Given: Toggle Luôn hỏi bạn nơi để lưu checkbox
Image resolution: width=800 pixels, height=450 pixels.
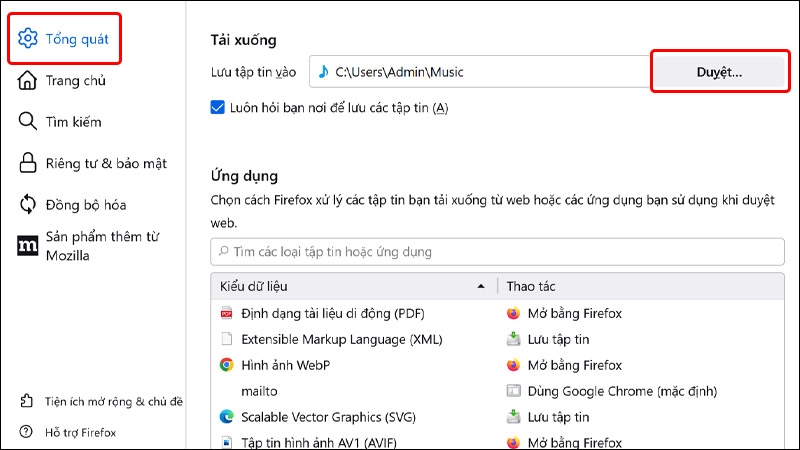Looking at the screenshot, I should (217, 107).
